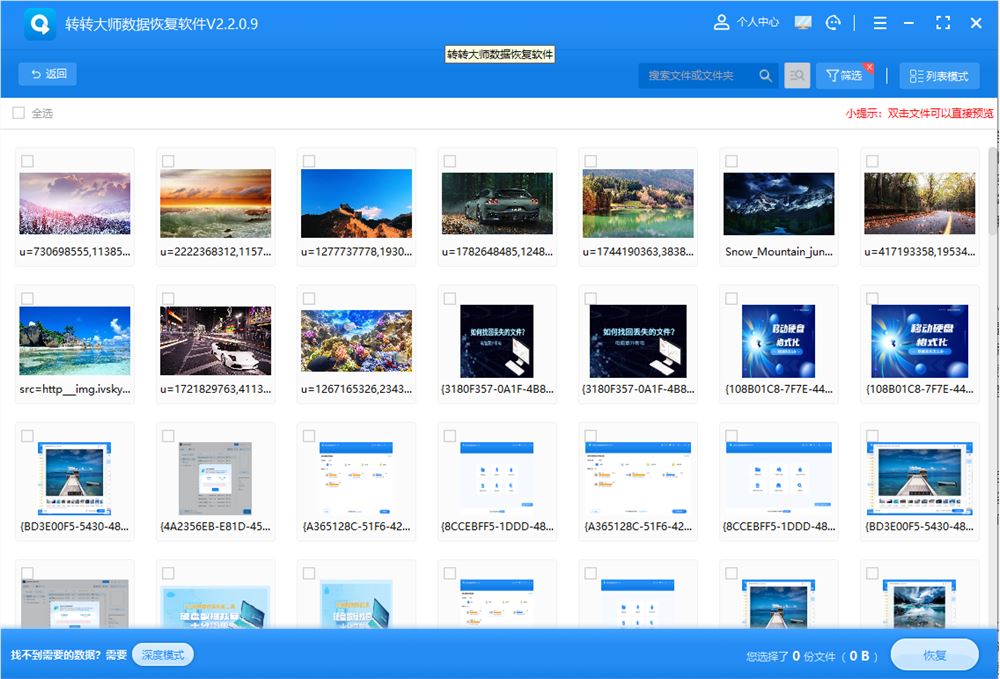Check the box for u=1721829763 image

pyautogui.click(x=168, y=298)
